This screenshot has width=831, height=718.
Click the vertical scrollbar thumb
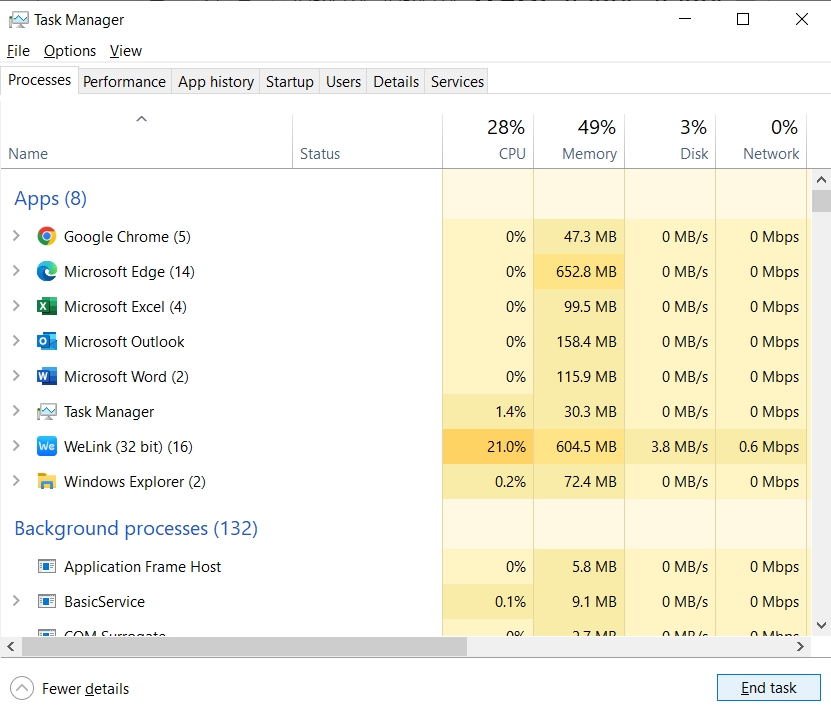pos(821,201)
